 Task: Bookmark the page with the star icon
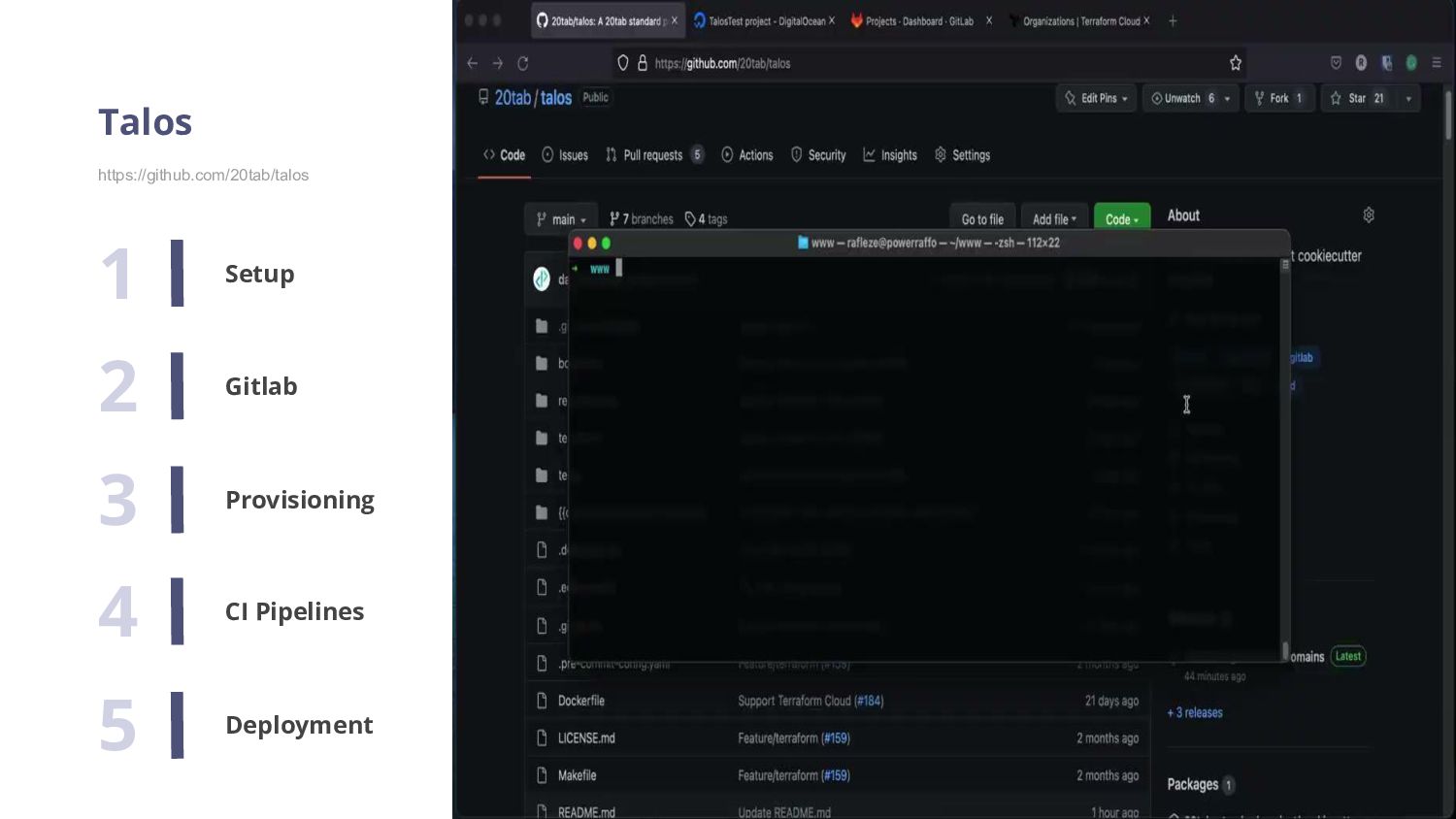coord(1236,63)
